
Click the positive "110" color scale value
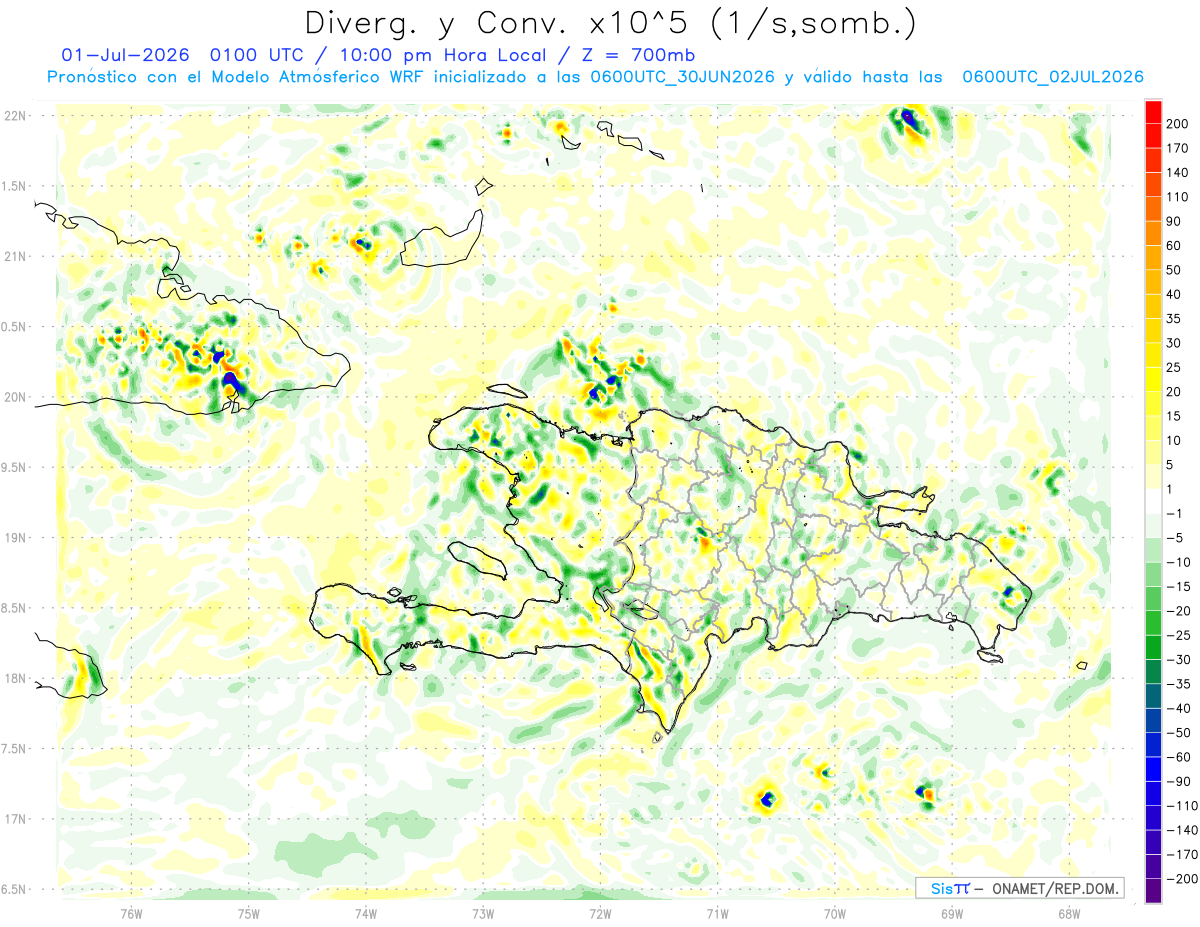(1177, 196)
